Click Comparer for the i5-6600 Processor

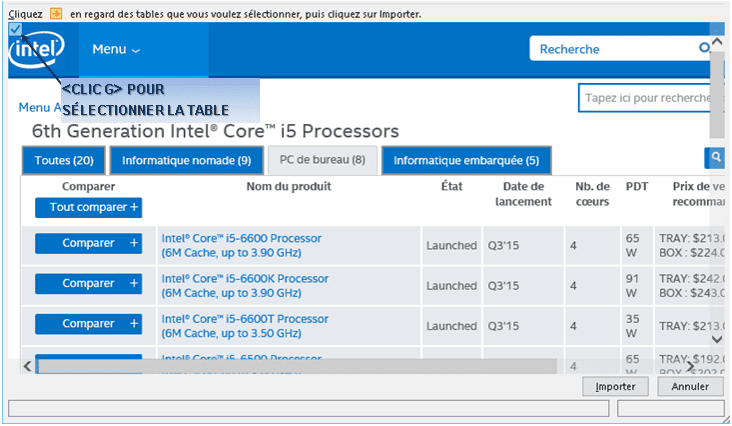pos(89,243)
